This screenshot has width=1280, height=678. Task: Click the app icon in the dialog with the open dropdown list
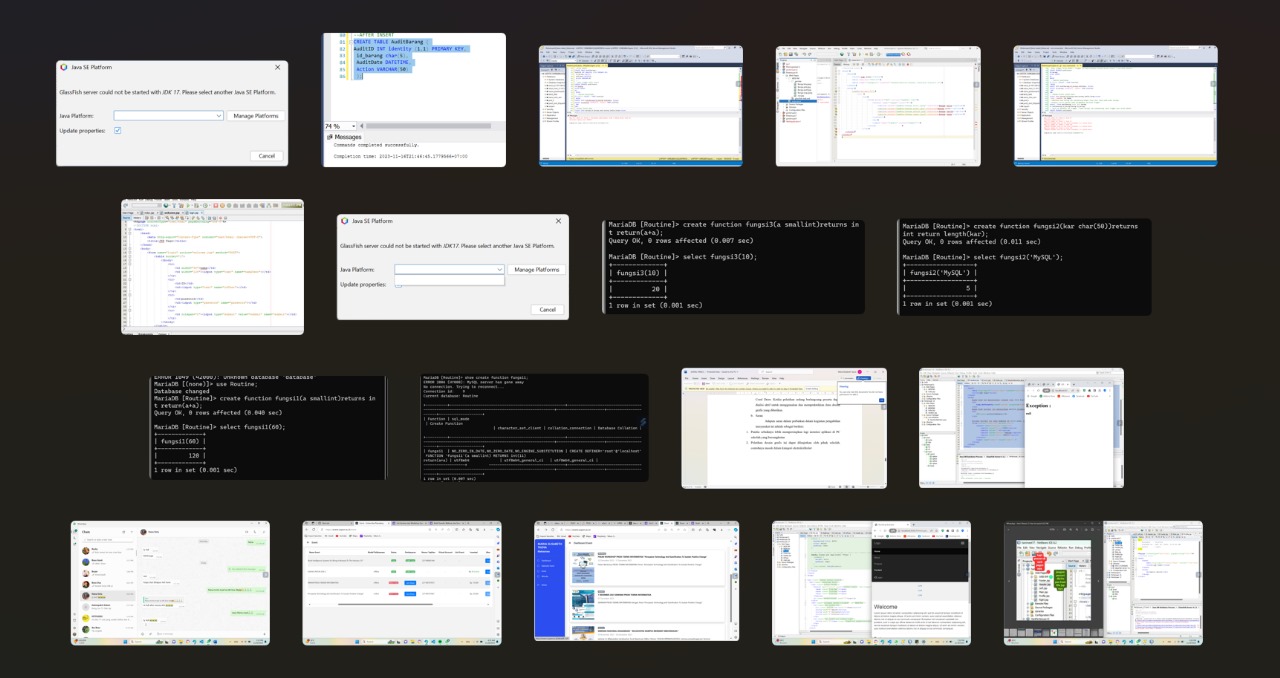(346, 221)
